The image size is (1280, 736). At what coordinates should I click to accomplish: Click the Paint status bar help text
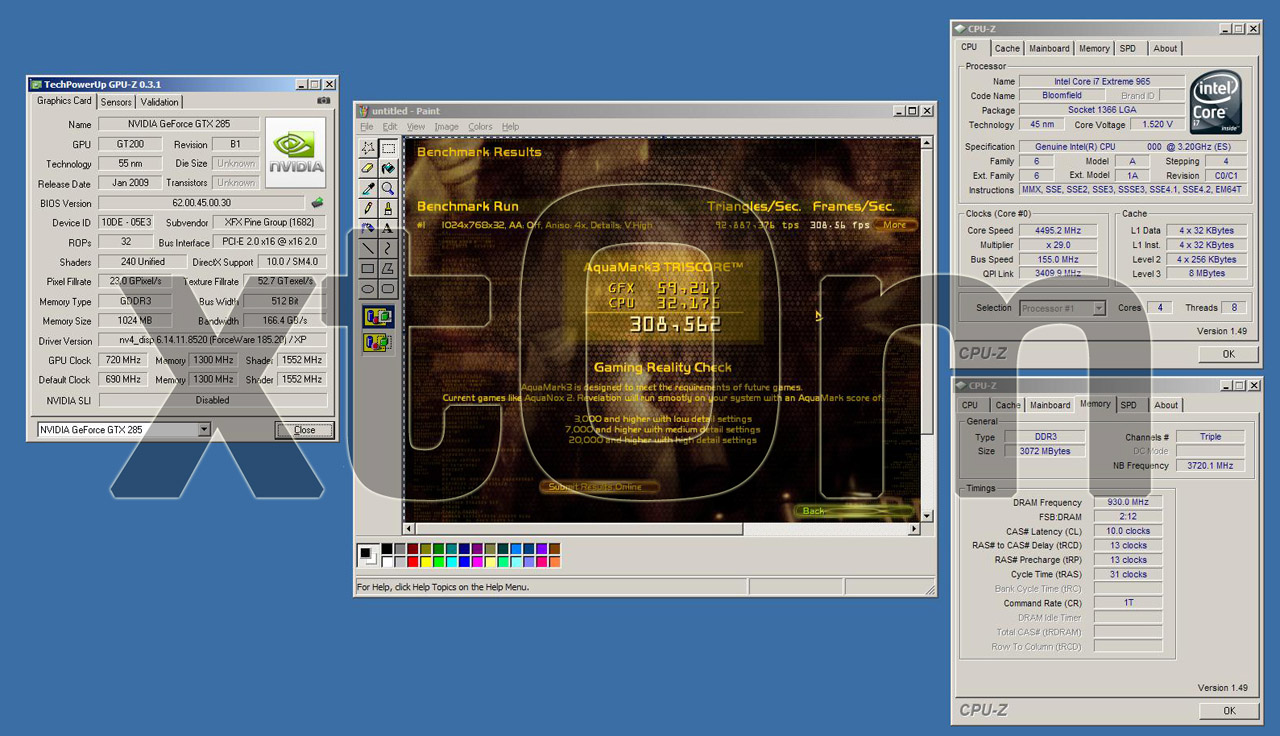point(443,587)
